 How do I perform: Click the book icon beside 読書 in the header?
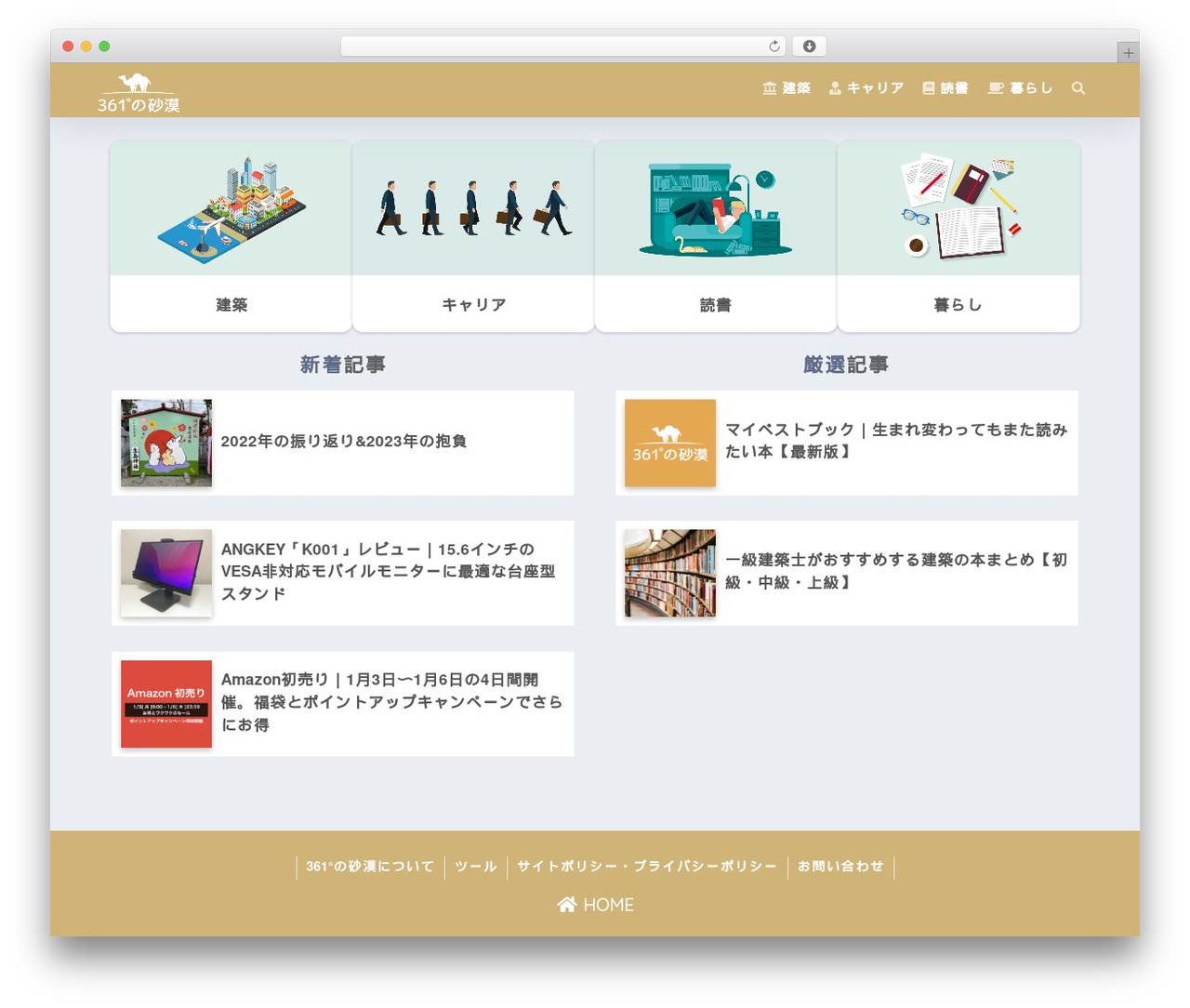click(x=929, y=88)
